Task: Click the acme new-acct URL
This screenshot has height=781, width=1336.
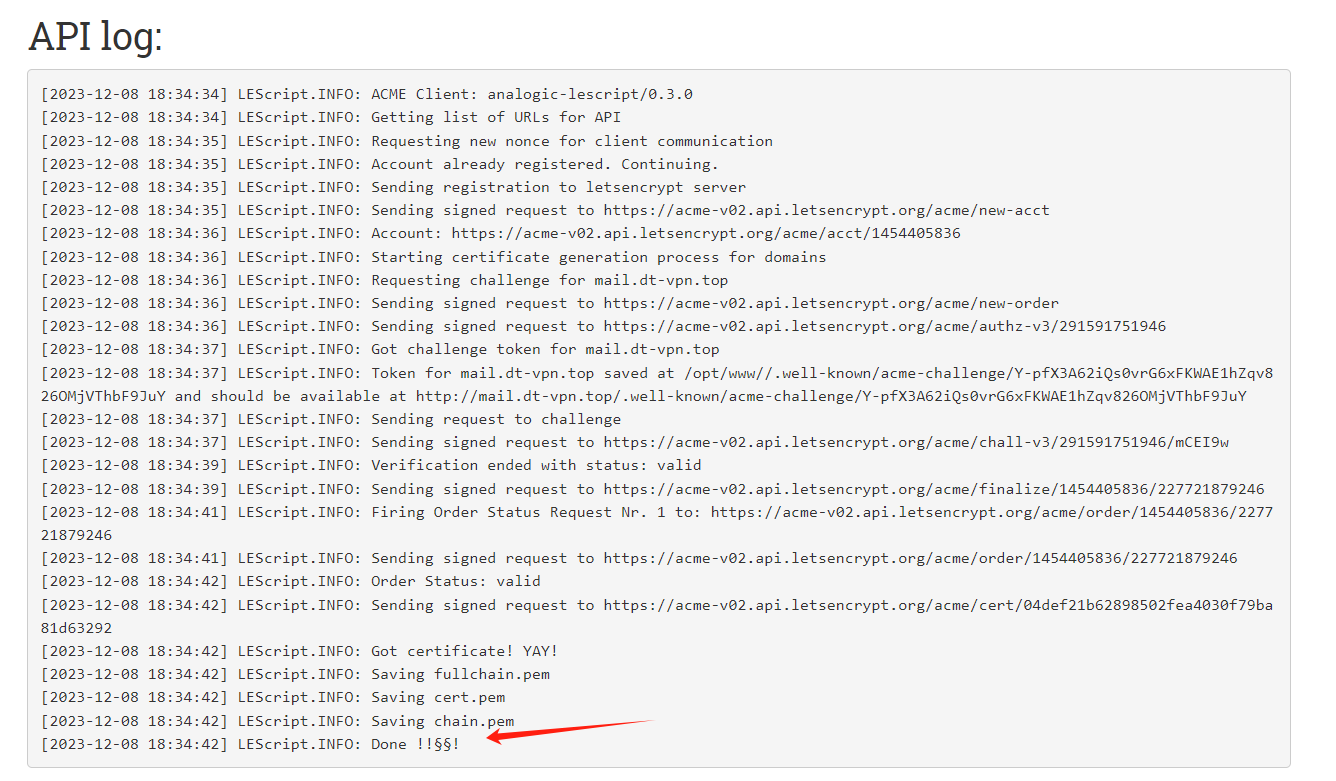Action: (826, 210)
